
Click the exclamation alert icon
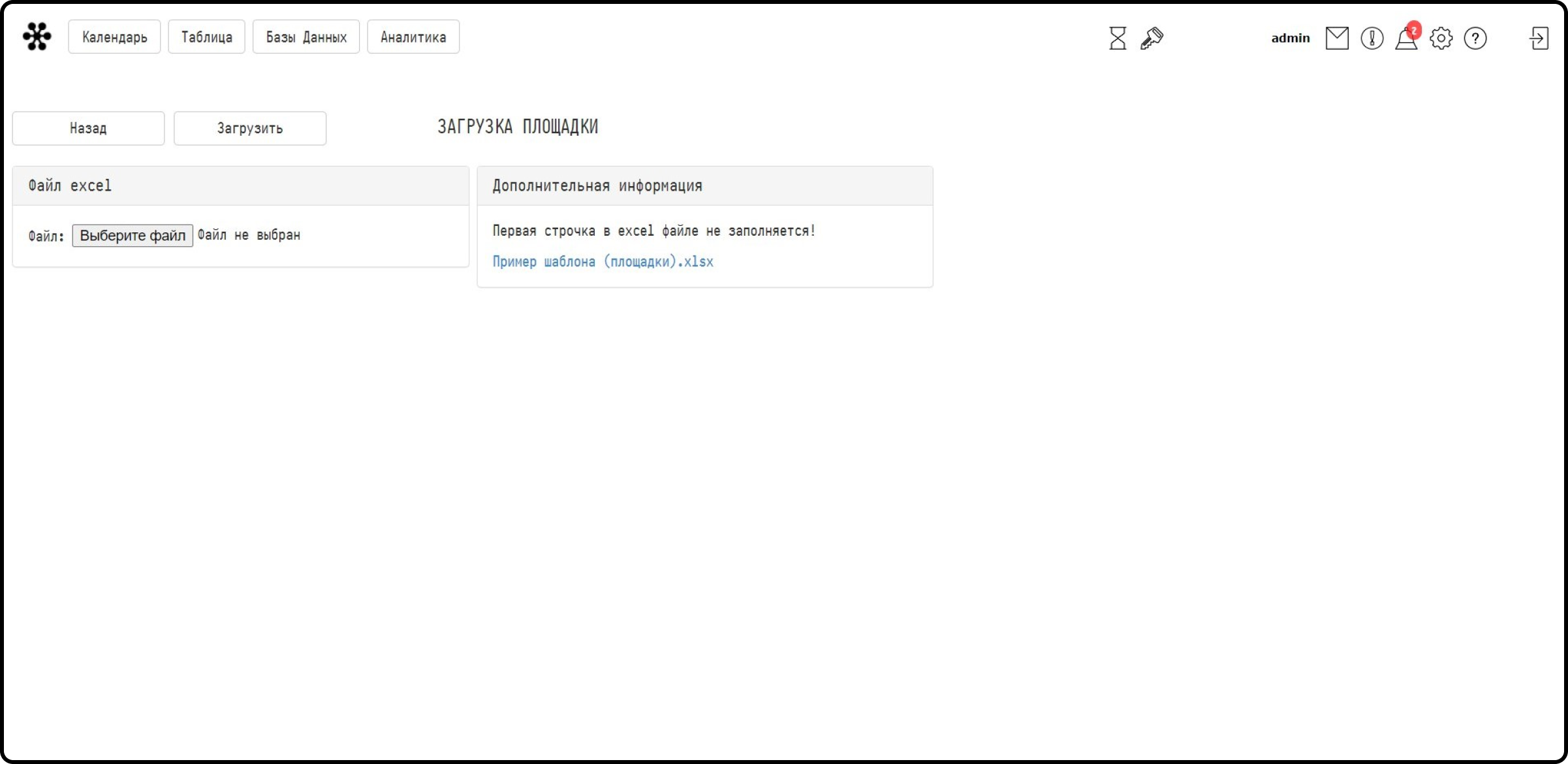[x=1372, y=39]
